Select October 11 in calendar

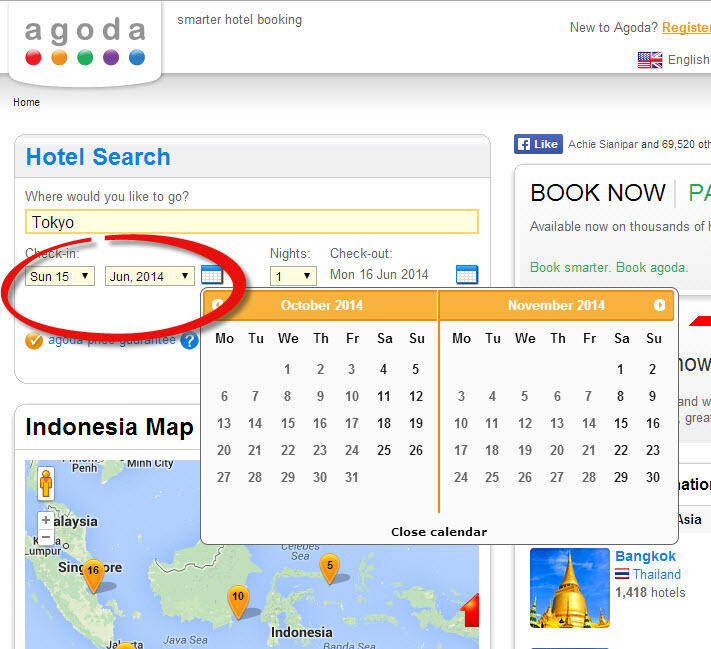click(x=384, y=396)
